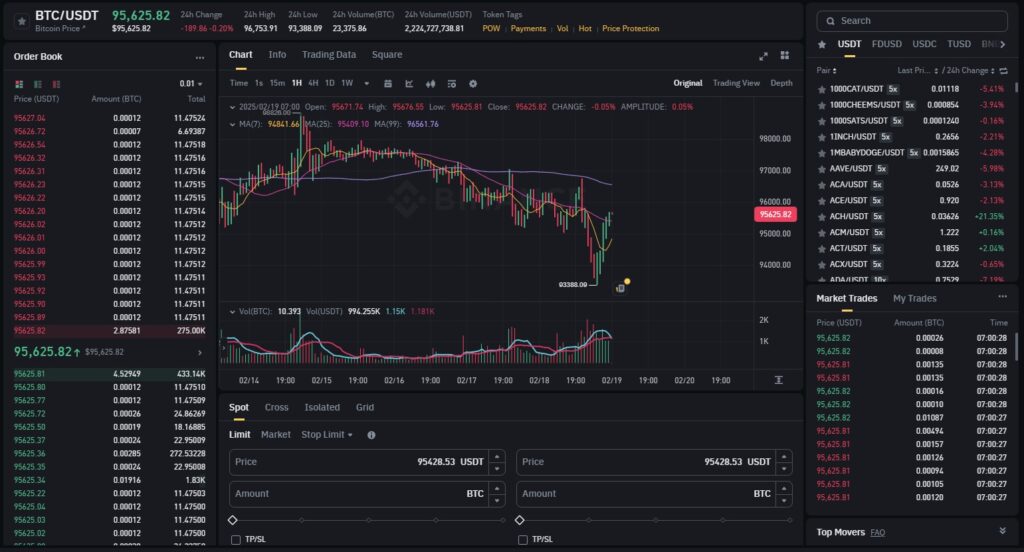Favorite the AAVE/USDT pair

pyautogui.click(x=822, y=169)
